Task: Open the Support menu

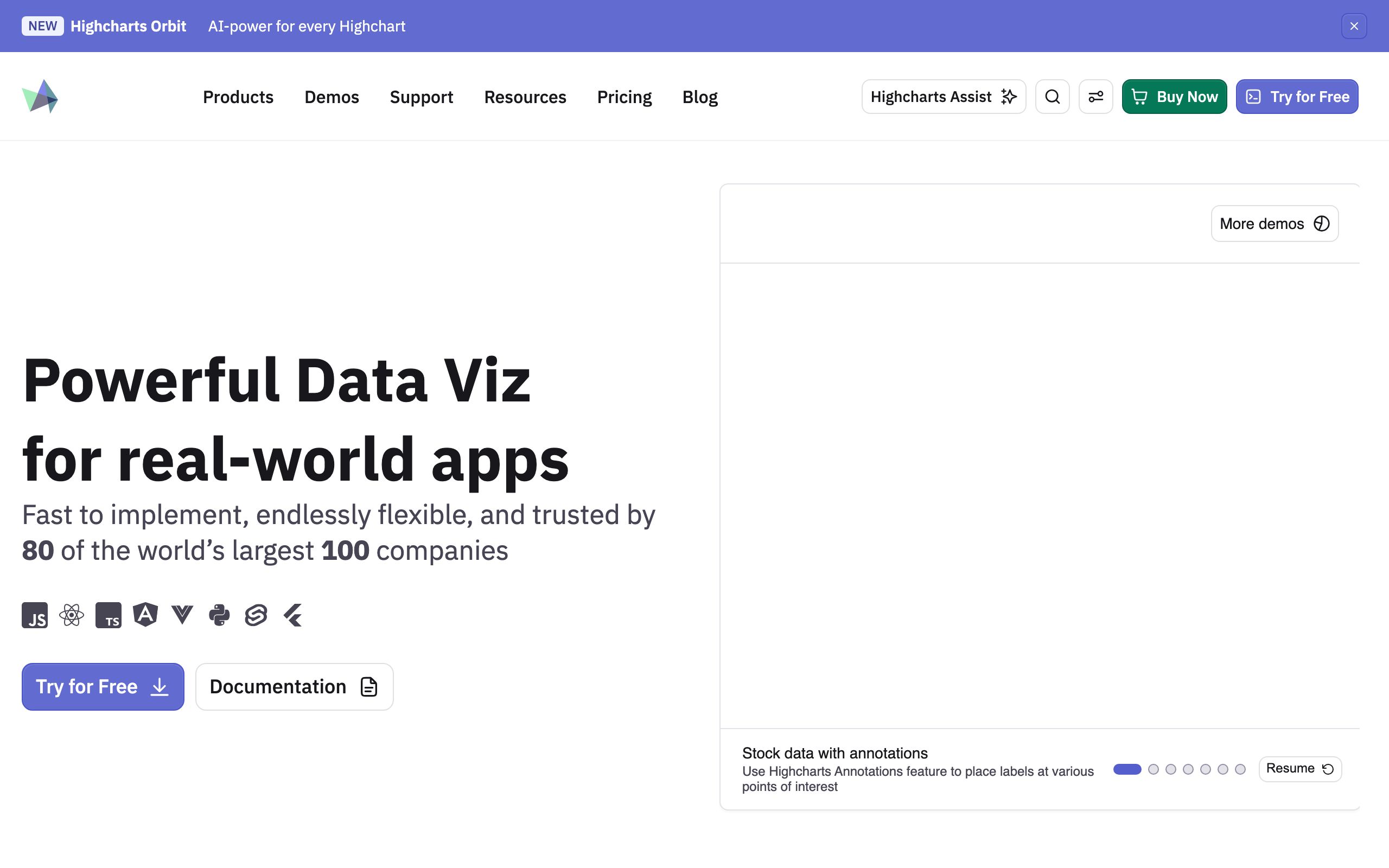Action: [x=421, y=97]
